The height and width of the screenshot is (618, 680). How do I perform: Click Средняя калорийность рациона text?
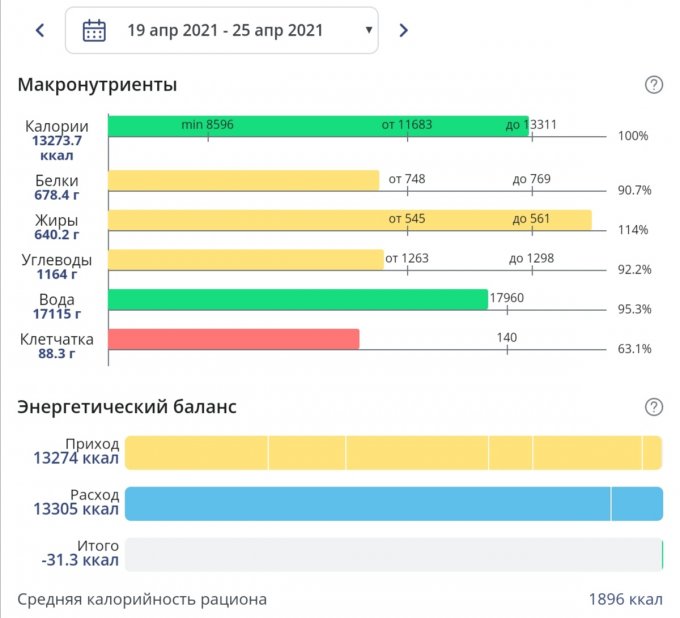click(142, 600)
